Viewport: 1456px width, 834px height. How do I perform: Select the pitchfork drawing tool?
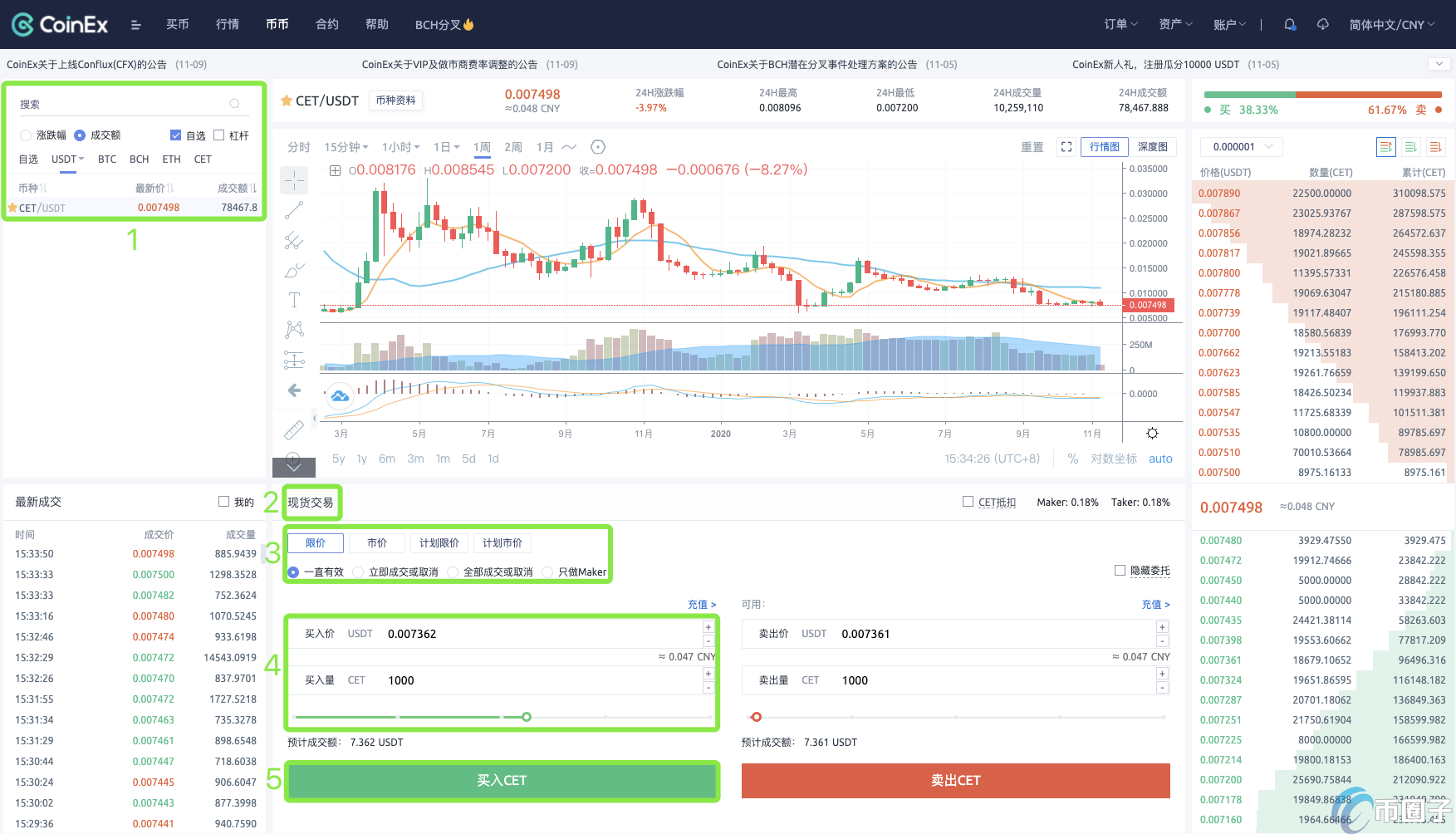(x=294, y=240)
